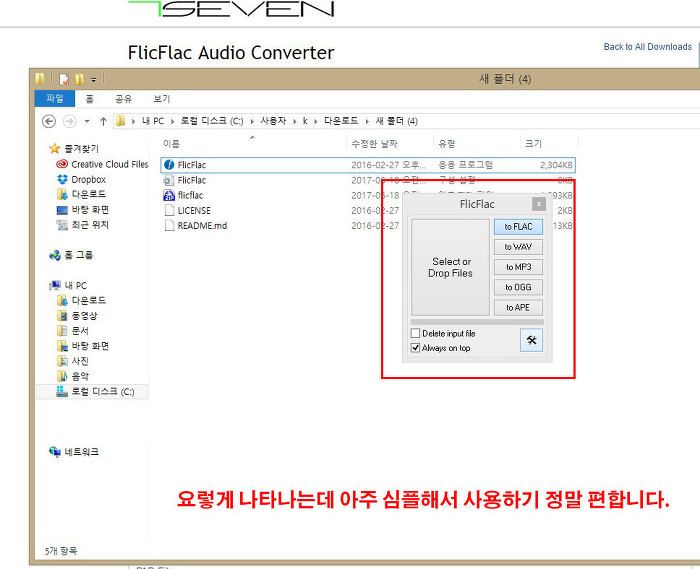Select README.md file name

click(202, 226)
